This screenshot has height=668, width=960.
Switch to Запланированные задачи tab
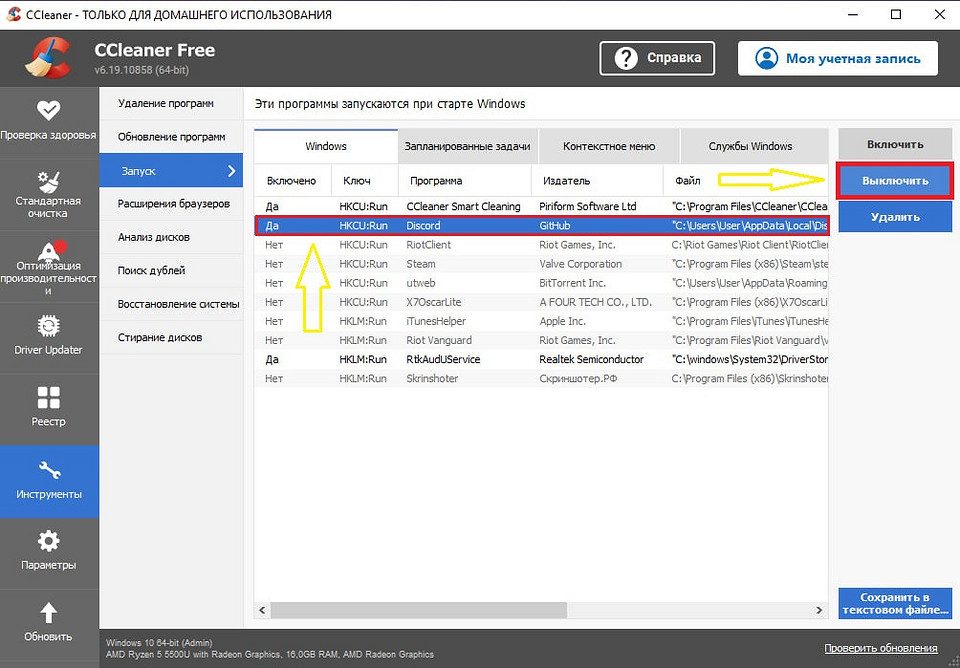point(467,146)
